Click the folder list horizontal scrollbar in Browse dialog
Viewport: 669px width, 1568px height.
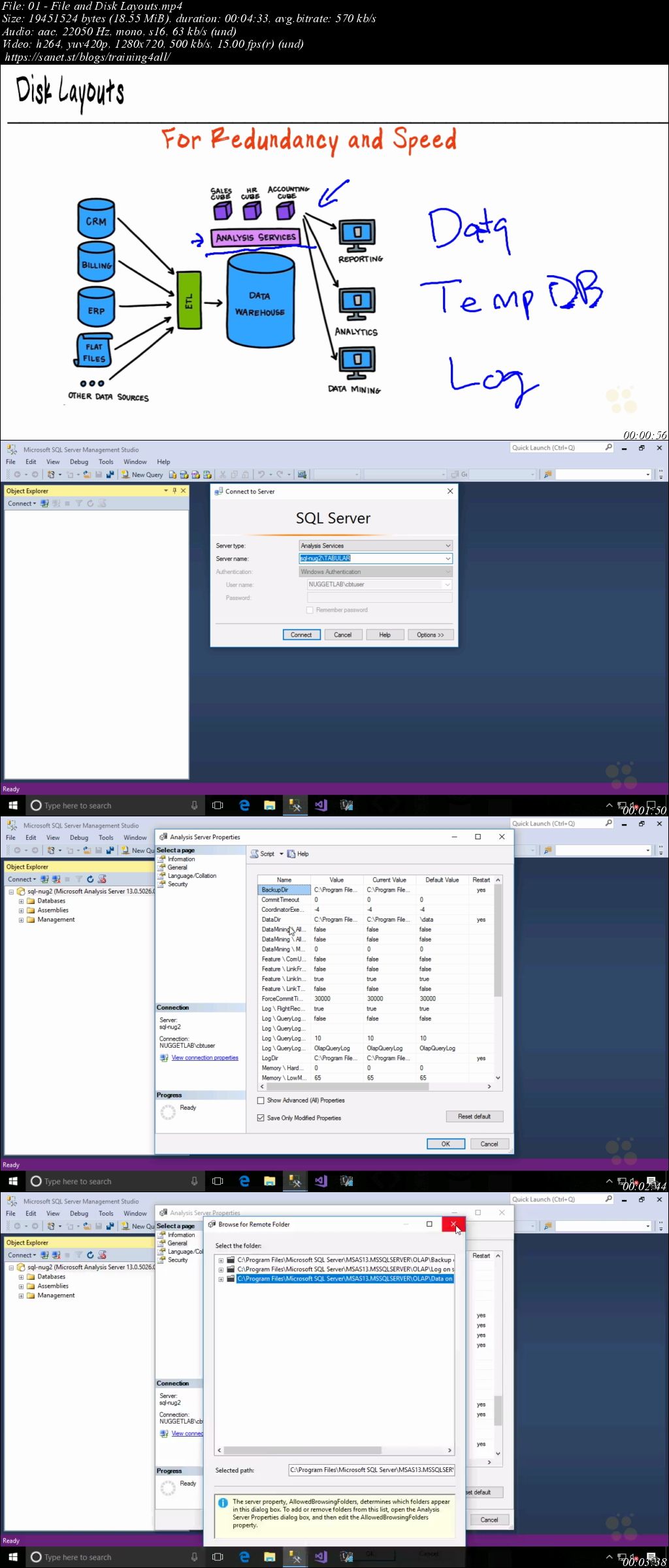(335, 1450)
